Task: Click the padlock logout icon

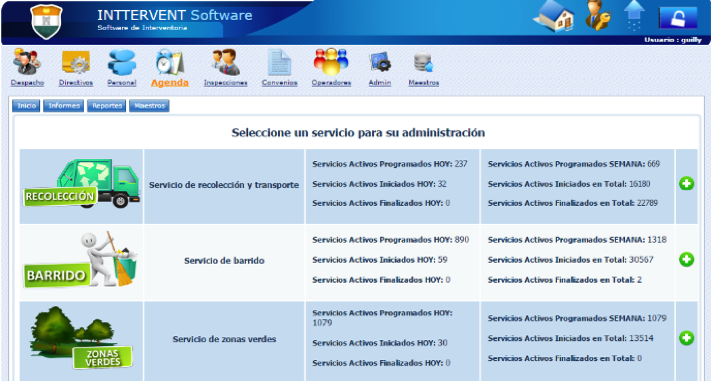Action: 678,18
